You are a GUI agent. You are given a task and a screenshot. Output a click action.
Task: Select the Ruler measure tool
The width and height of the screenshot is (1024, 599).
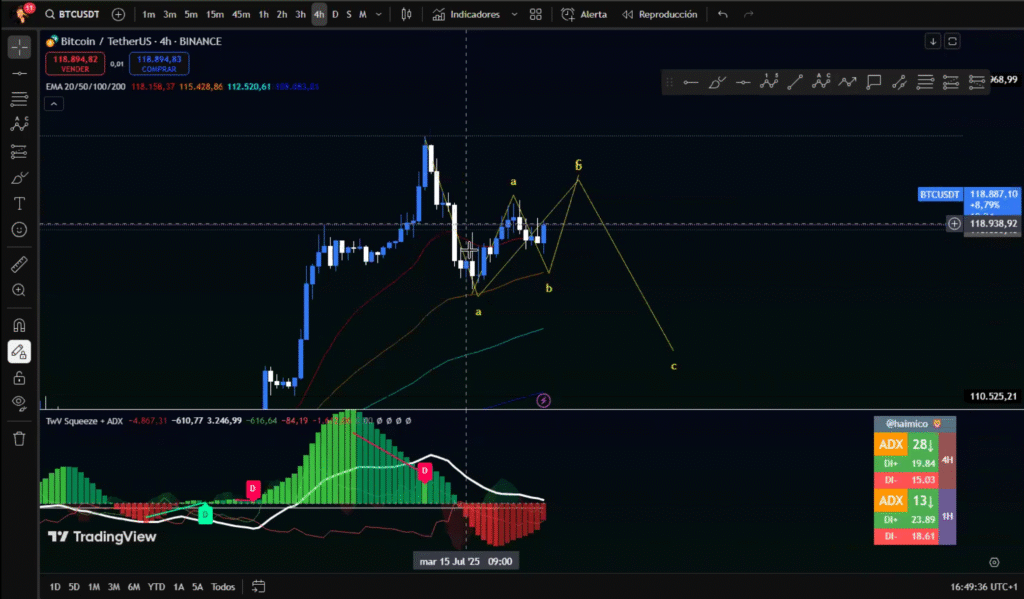coord(19,264)
